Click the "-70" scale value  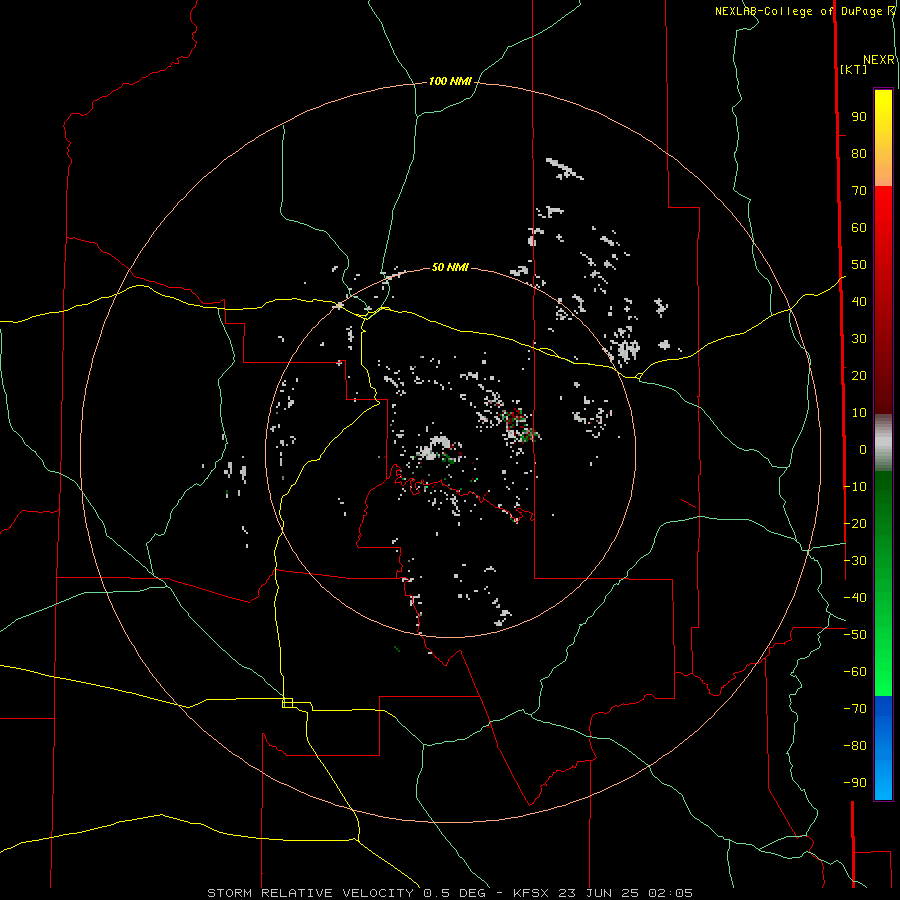click(855, 709)
